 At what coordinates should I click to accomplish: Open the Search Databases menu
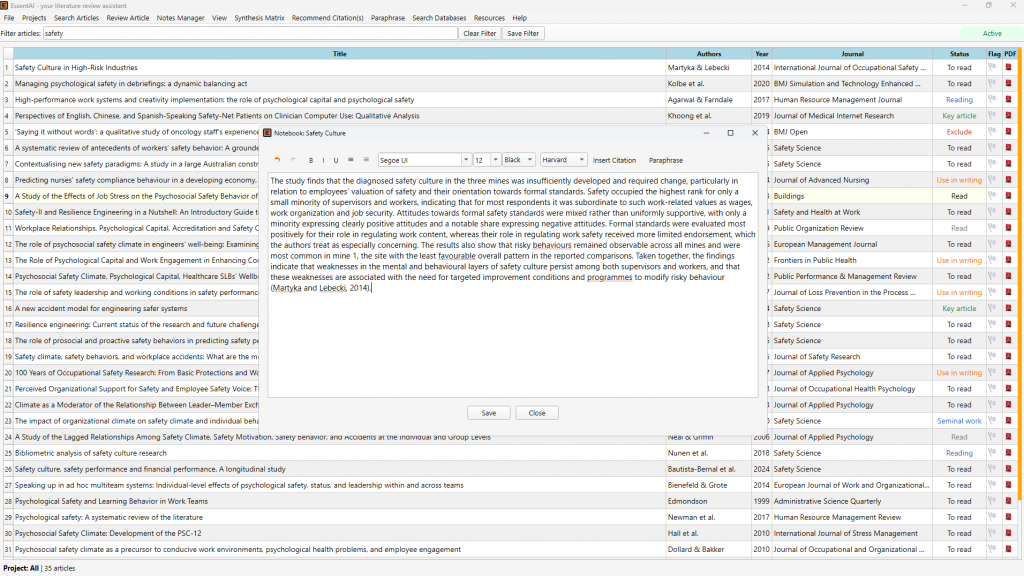[439, 18]
